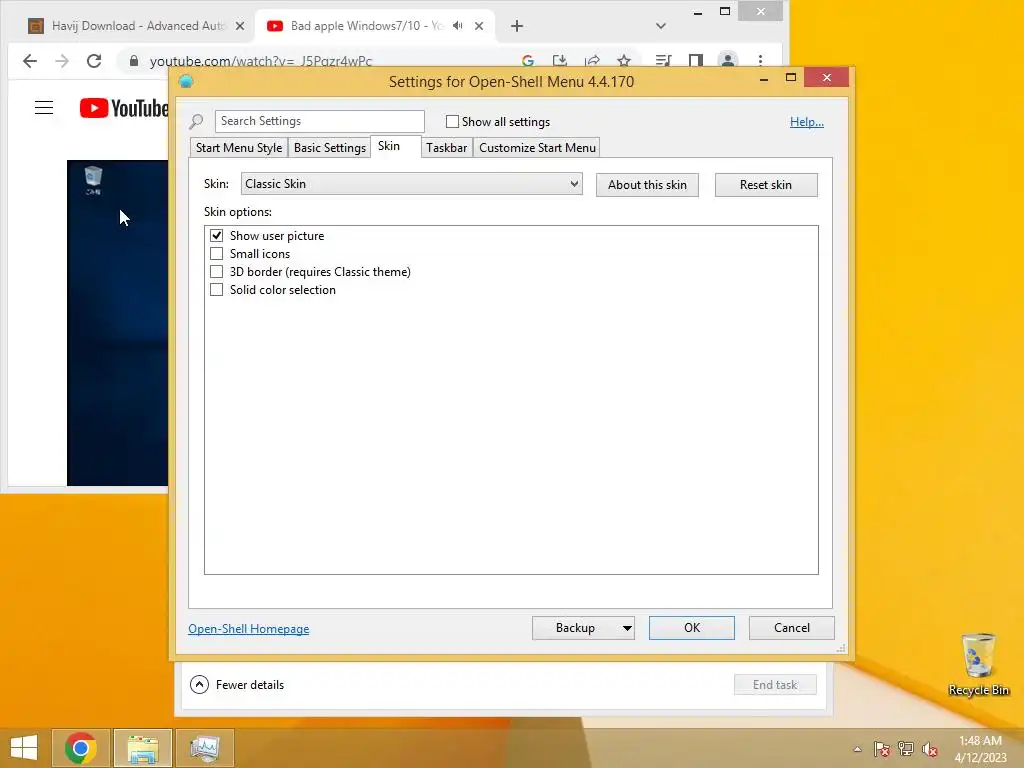Click the install/download icon in address bar
1024x768 pixels.
tap(560, 61)
